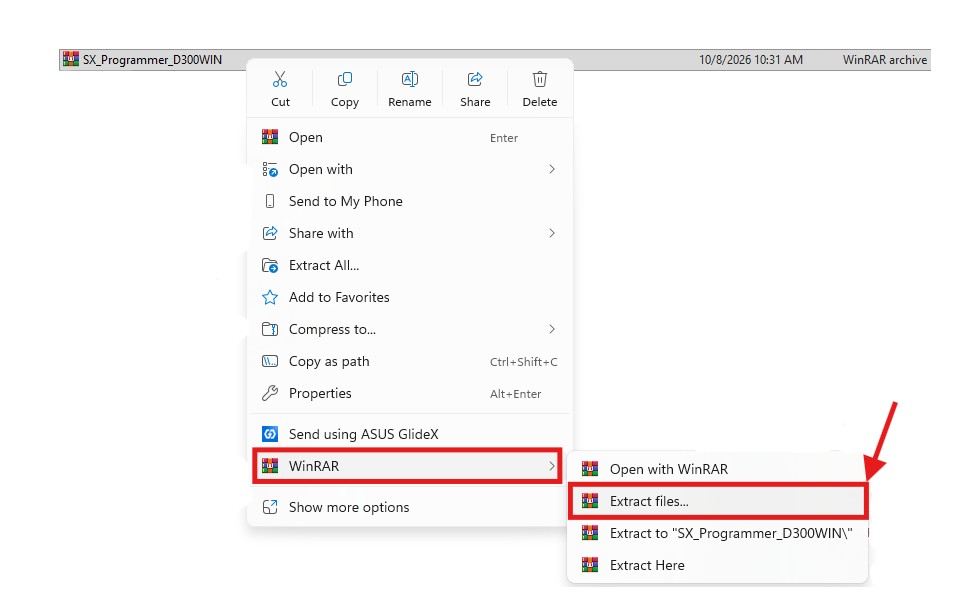
Task: Expand the WinRAR submenu arrow
Action: click(552, 466)
